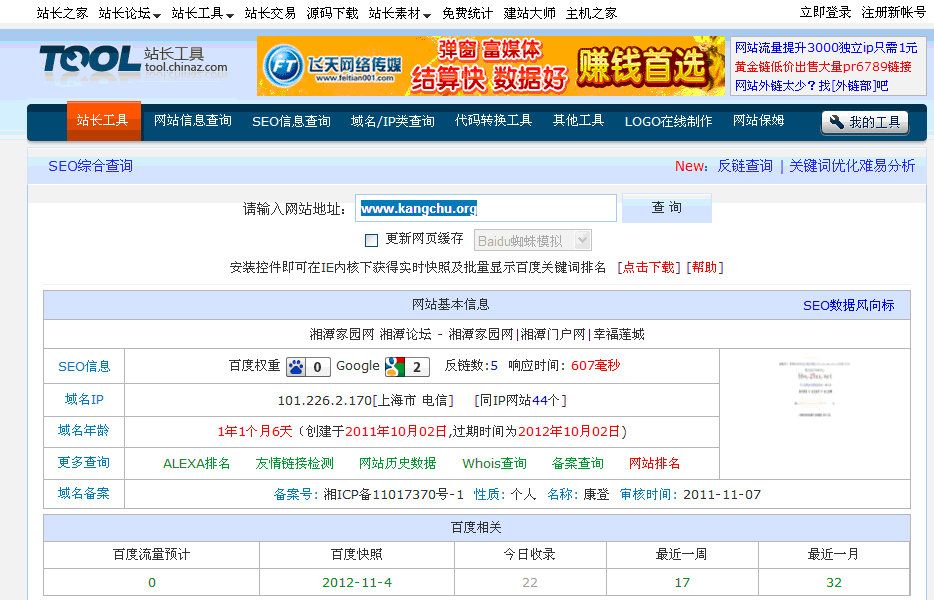The width and height of the screenshot is (934, 600).
Task: Click the 百度流量预计 value 0
Action: tap(152, 583)
